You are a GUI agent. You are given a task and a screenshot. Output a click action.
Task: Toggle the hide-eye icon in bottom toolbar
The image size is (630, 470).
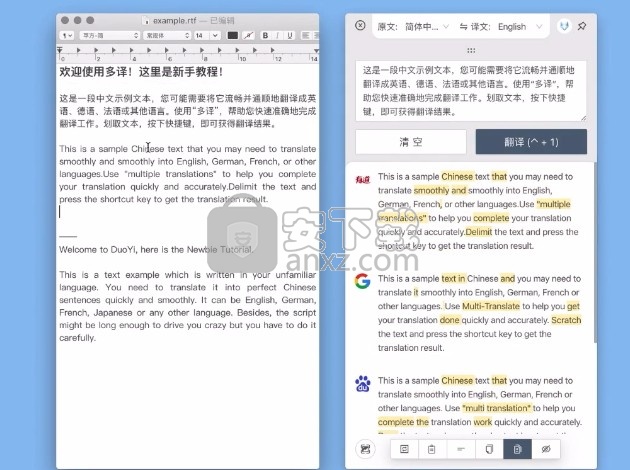546,449
